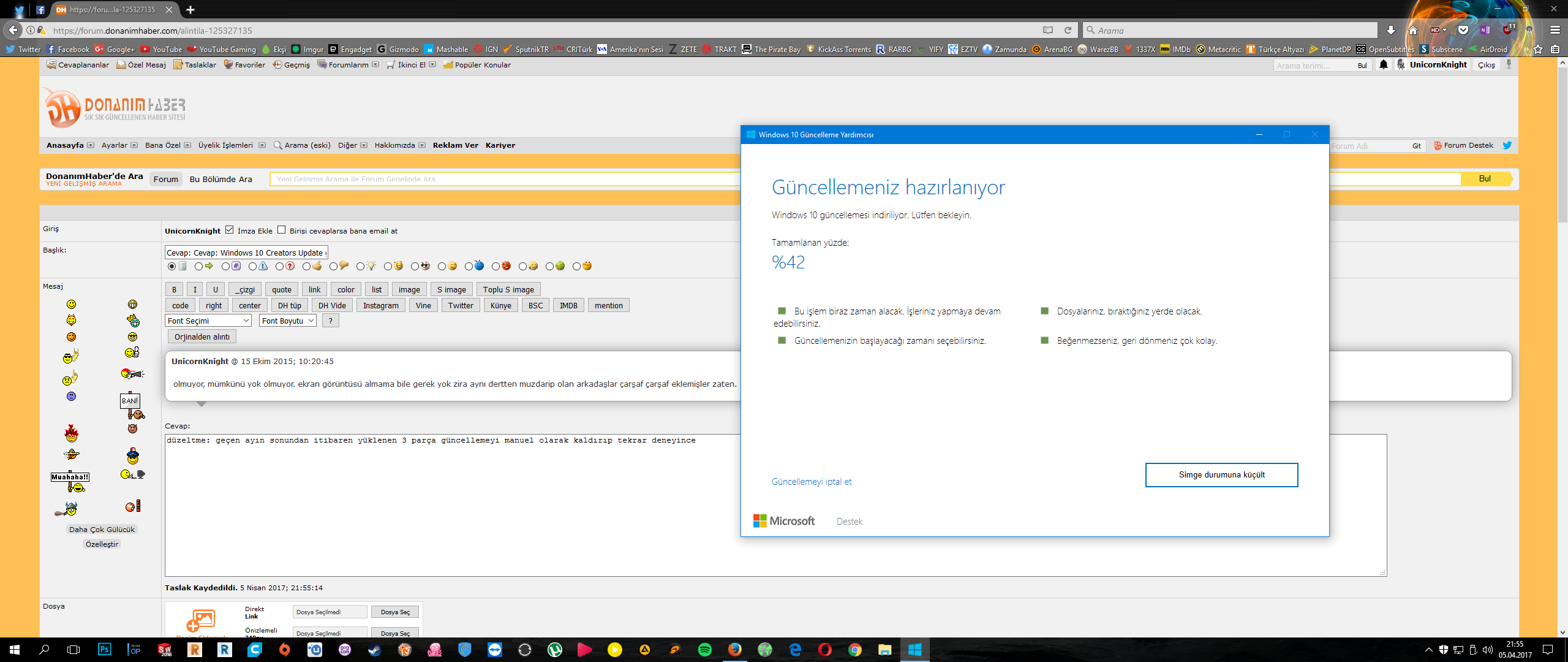1568x662 pixels.
Task: Insert the BAN! sign smiley
Action: (x=131, y=406)
